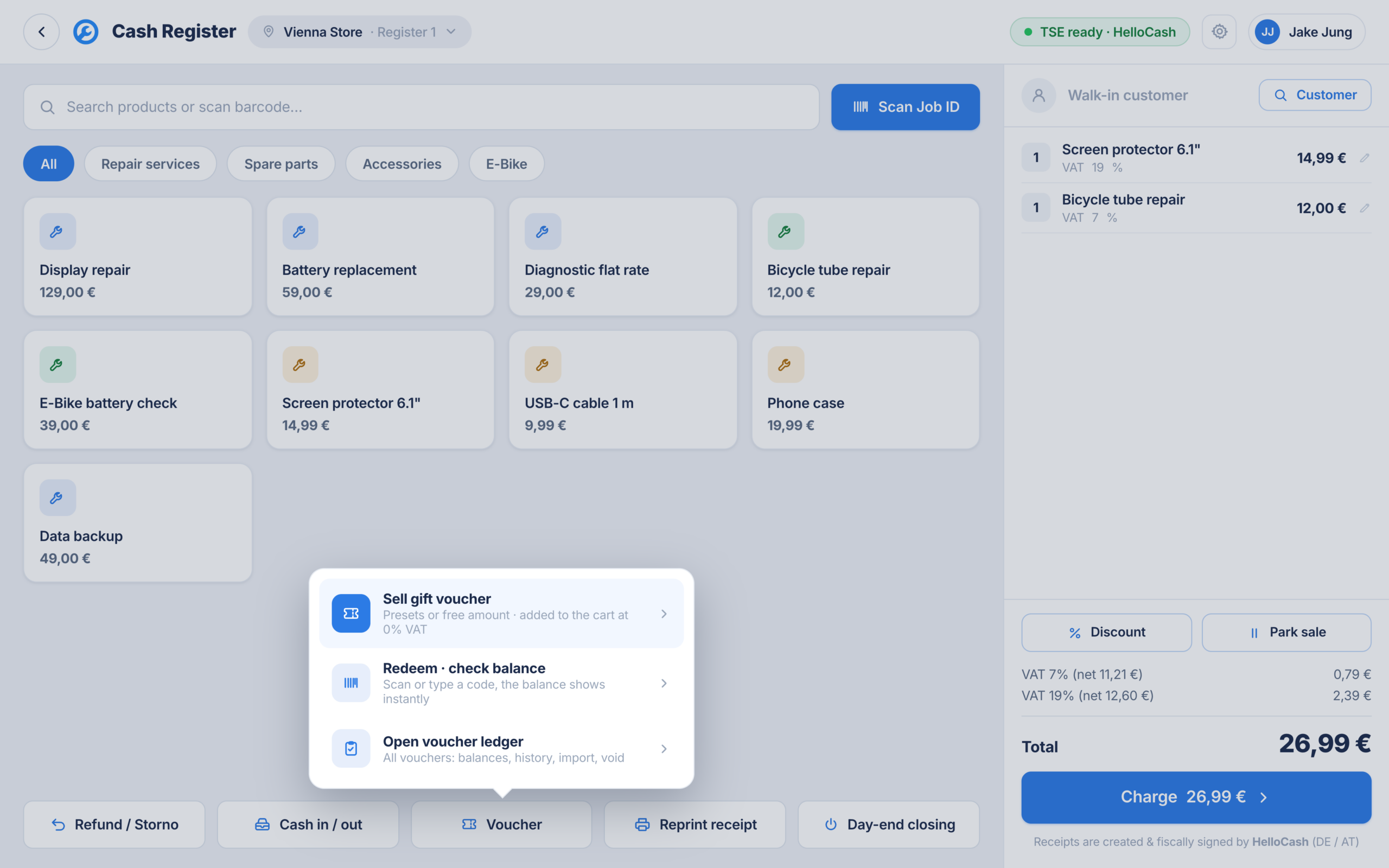Viewport: 1389px width, 868px height.
Task: Apply a Discount to the sale
Action: click(1106, 632)
